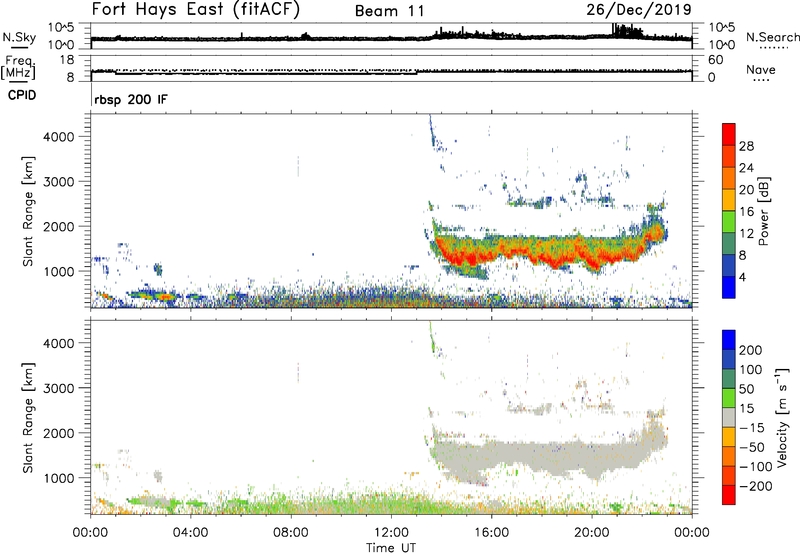This screenshot has width=800, height=554.
Task: Select Velocity colorbar segment between 100 and 200
Action: (729, 359)
